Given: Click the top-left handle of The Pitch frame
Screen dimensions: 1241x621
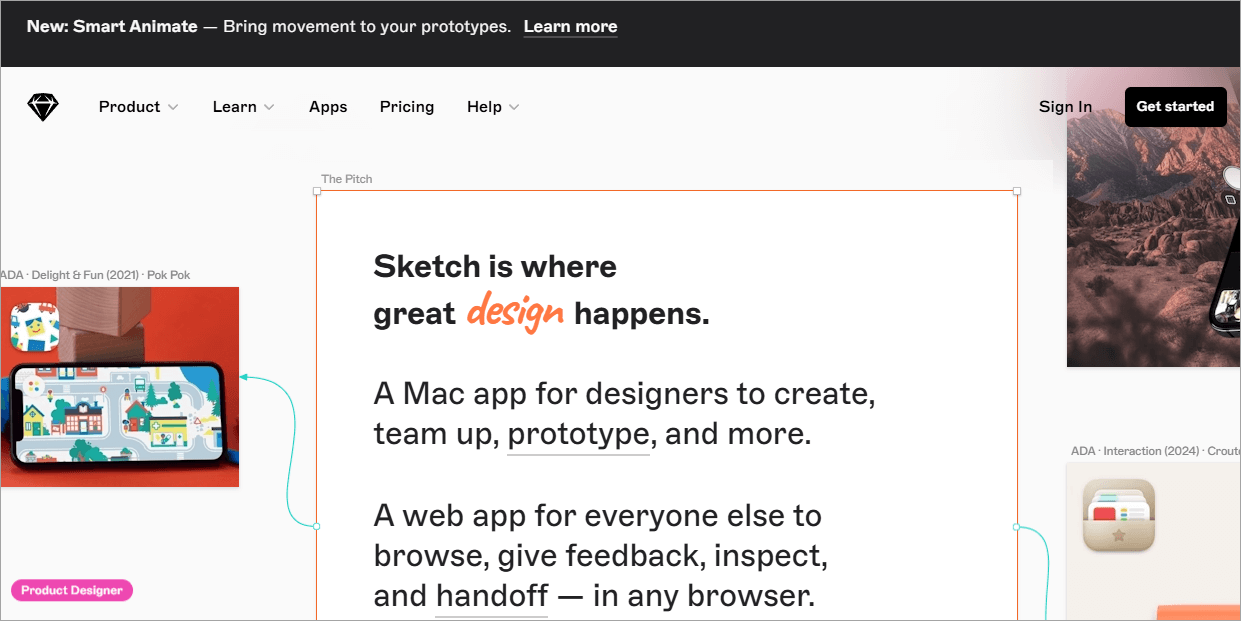Looking at the screenshot, I should click(317, 191).
